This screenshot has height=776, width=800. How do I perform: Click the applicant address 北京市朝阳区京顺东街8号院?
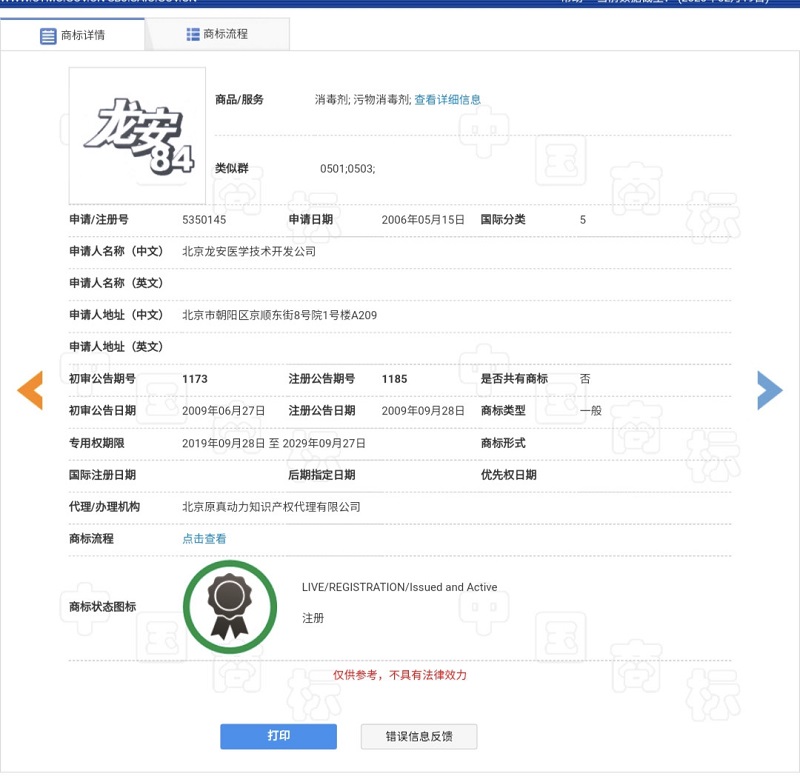click(279, 315)
